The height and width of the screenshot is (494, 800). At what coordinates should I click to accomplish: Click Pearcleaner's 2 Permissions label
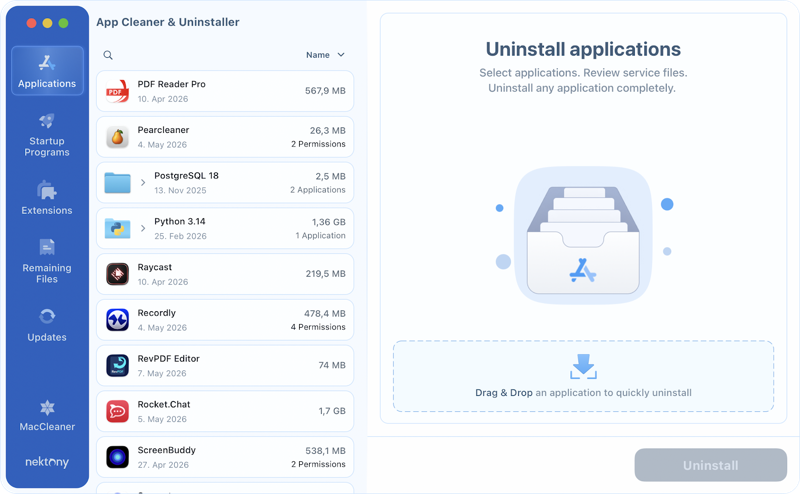click(x=318, y=144)
